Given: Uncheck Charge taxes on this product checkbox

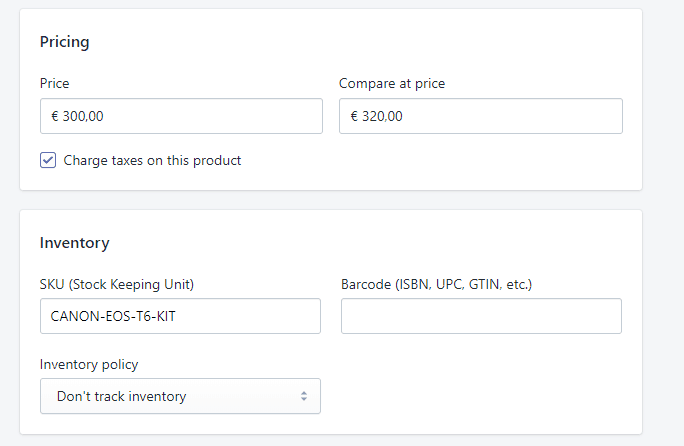Looking at the screenshot, I should tap(48, 160).
